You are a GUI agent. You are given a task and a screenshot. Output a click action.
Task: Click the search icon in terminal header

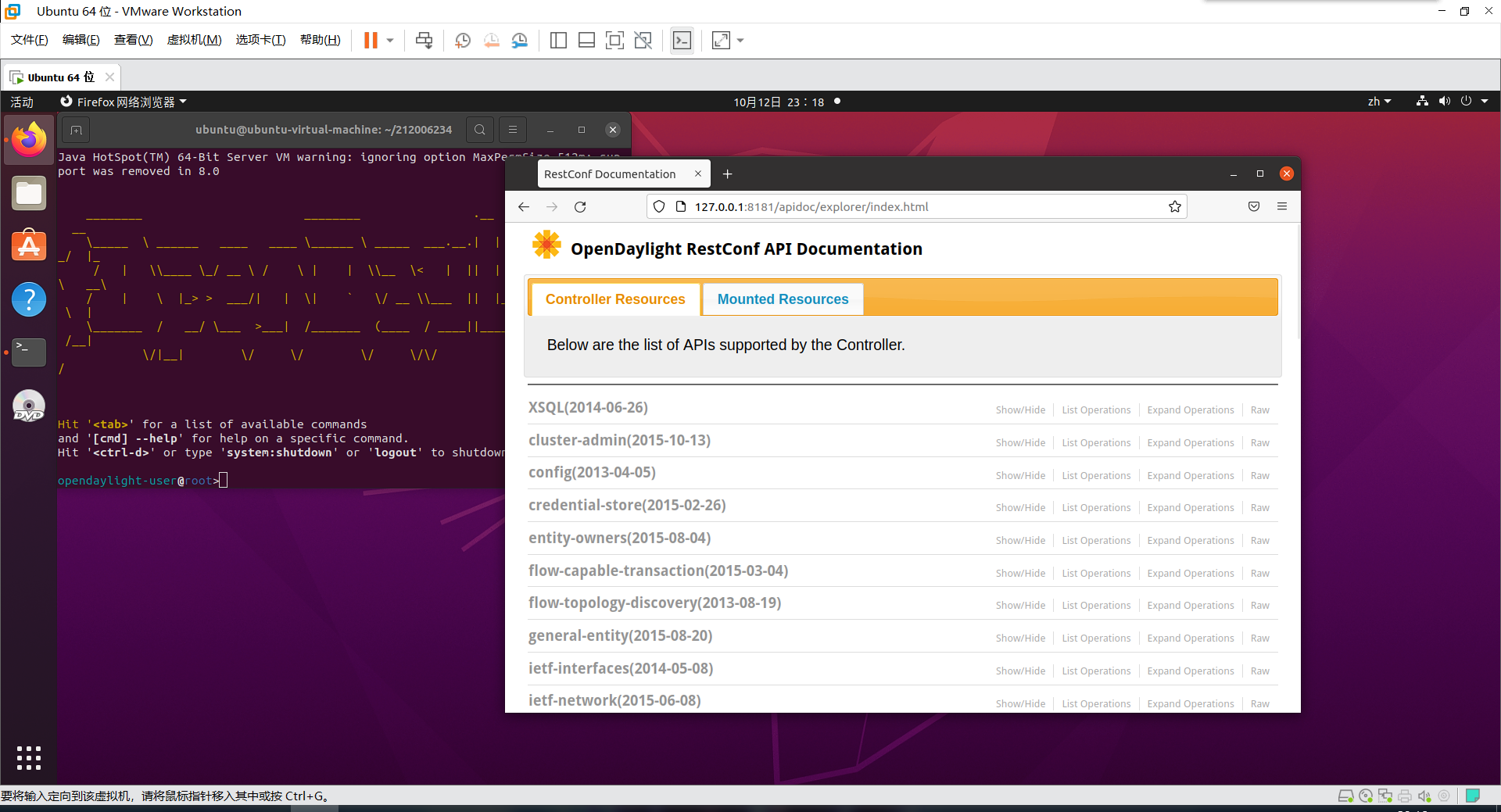tap(480, 130)
